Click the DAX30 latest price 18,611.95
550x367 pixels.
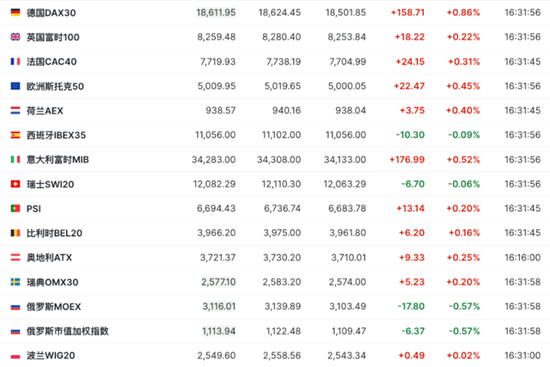[216, 13]
